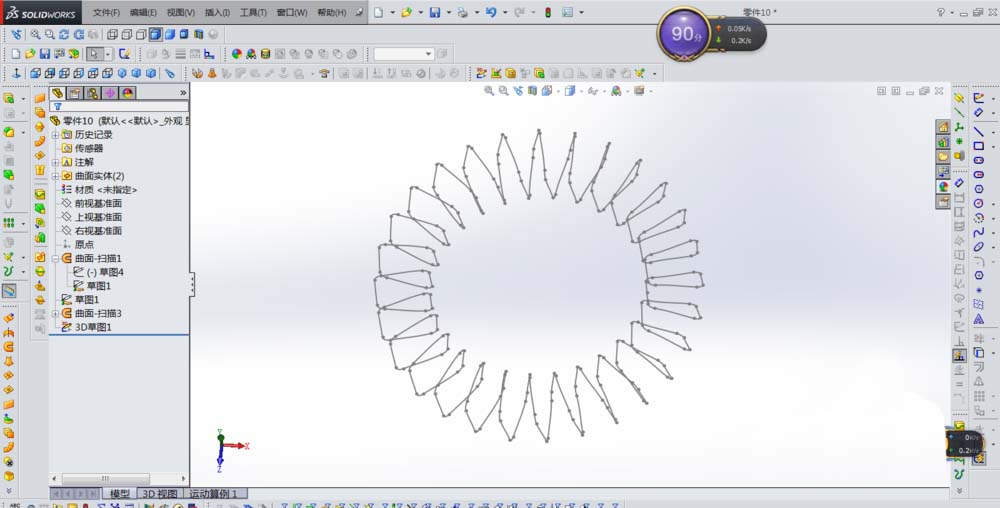Select the Slot sketch tool
This screenshot has width=1000, height=508.
pos(978,161)
